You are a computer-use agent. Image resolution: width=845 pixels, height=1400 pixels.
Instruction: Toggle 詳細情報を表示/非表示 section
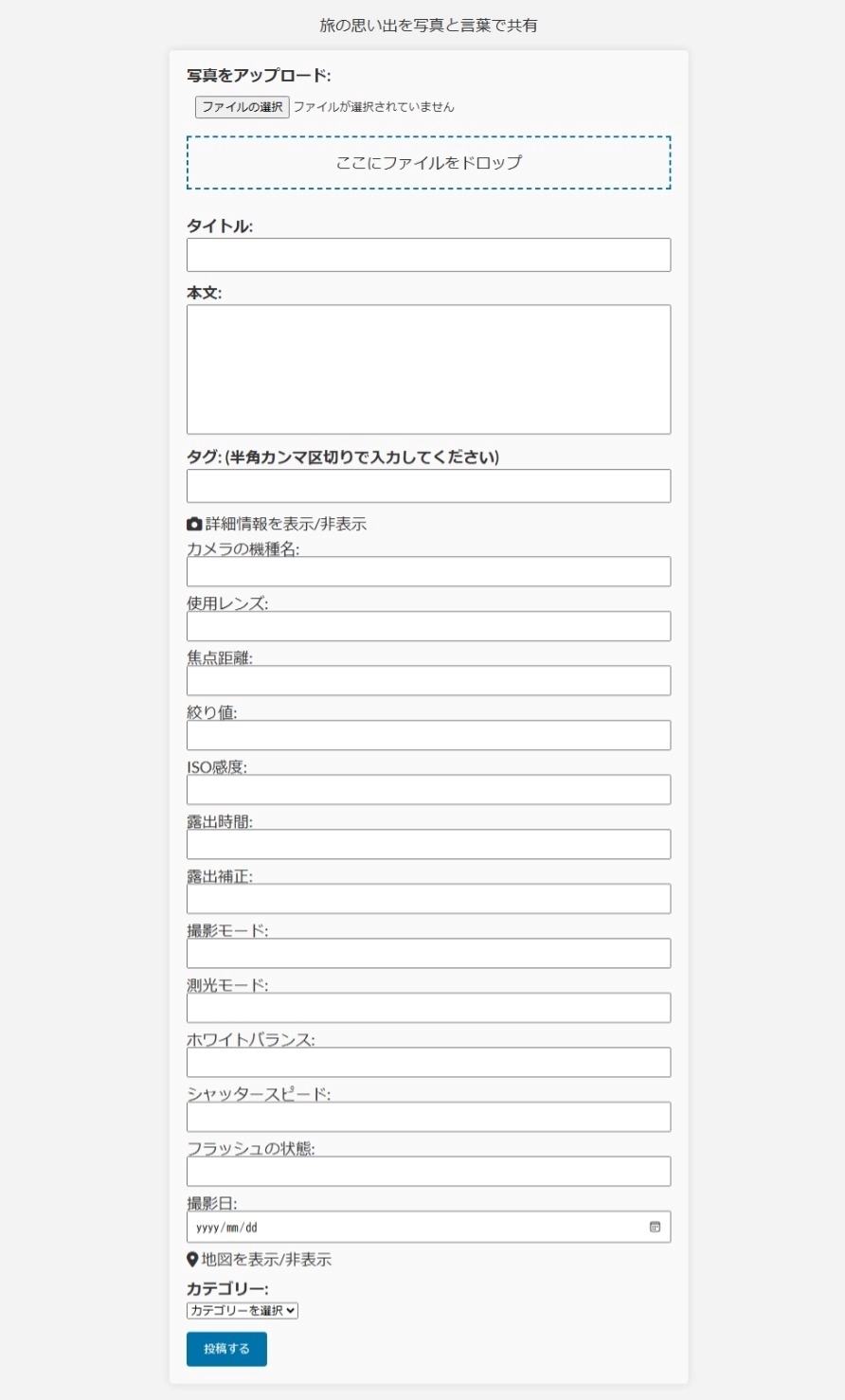[285, 524]
